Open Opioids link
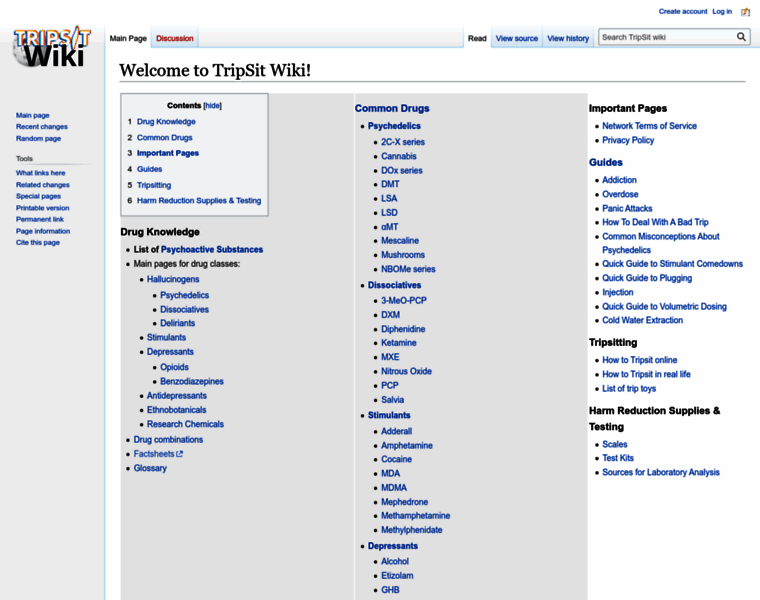 (174, 367)
